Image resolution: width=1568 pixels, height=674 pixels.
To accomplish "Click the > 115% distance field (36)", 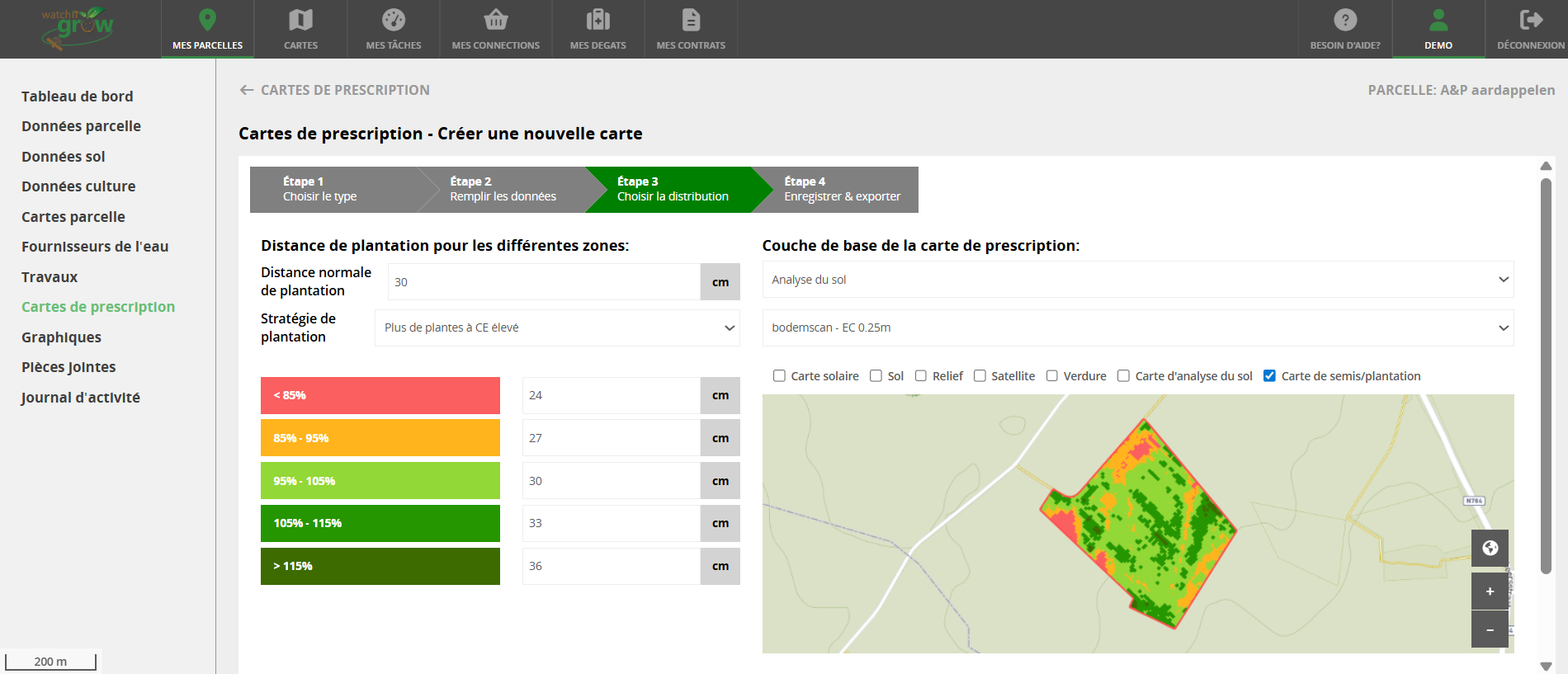I will (x=612, y=566).
